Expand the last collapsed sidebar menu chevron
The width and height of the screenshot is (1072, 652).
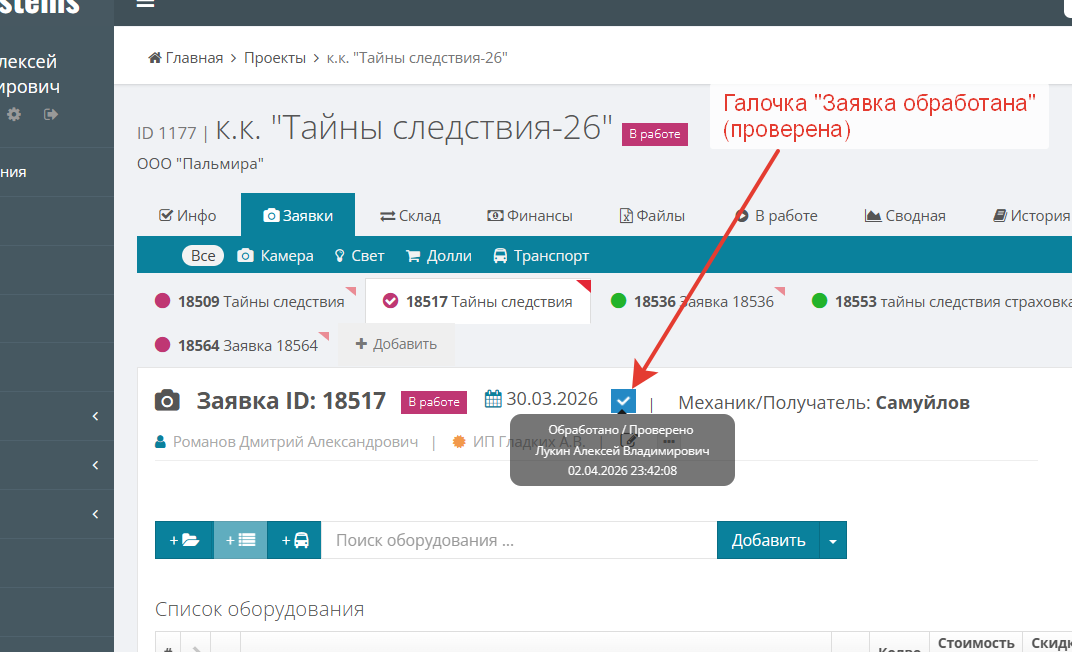95,514
